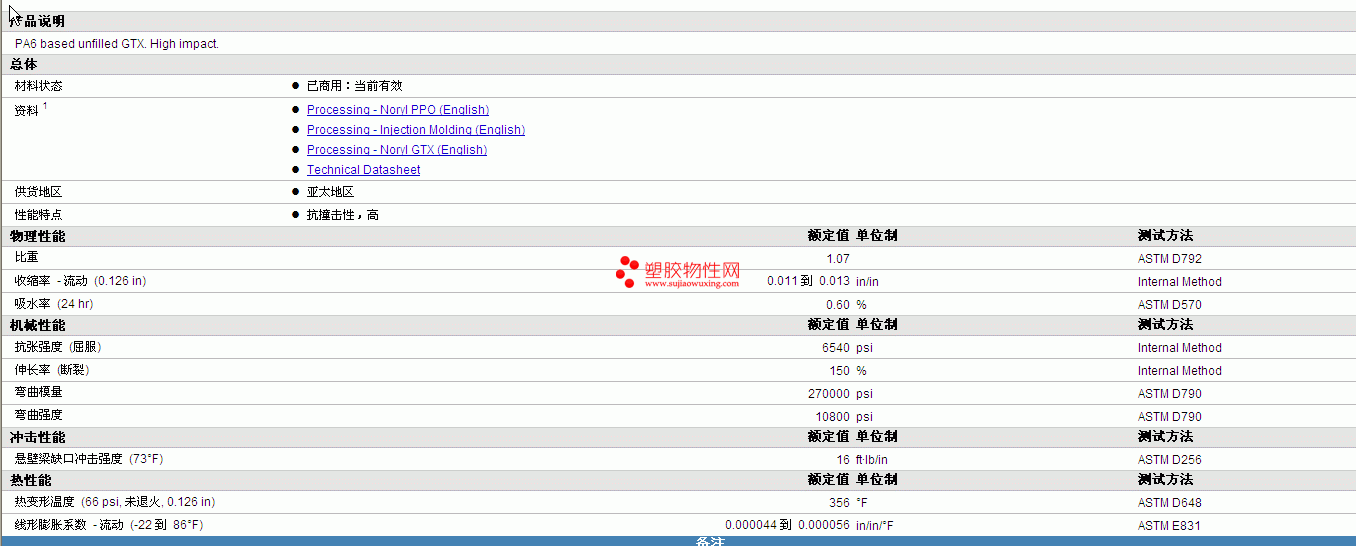Click the 产品说明 section header
This screenshot has width=1356, height=546.
coord(38,21)
